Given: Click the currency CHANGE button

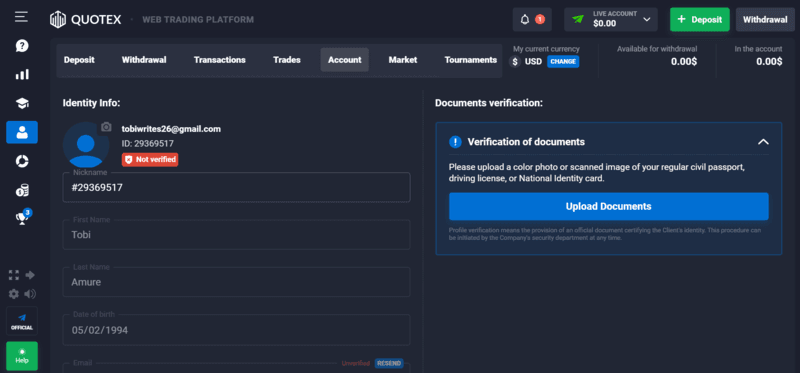Looking at the screenshot, I should (563, 62).
